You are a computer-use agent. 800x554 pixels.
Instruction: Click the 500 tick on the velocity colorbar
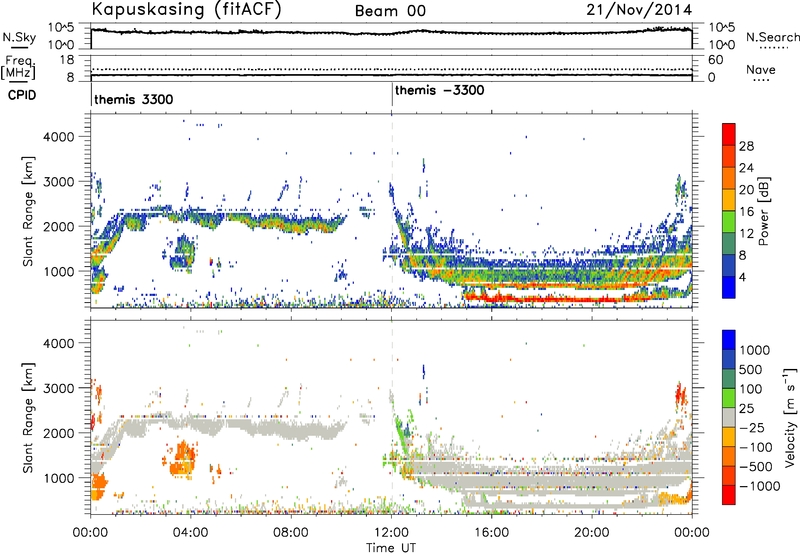click(751, 369)
